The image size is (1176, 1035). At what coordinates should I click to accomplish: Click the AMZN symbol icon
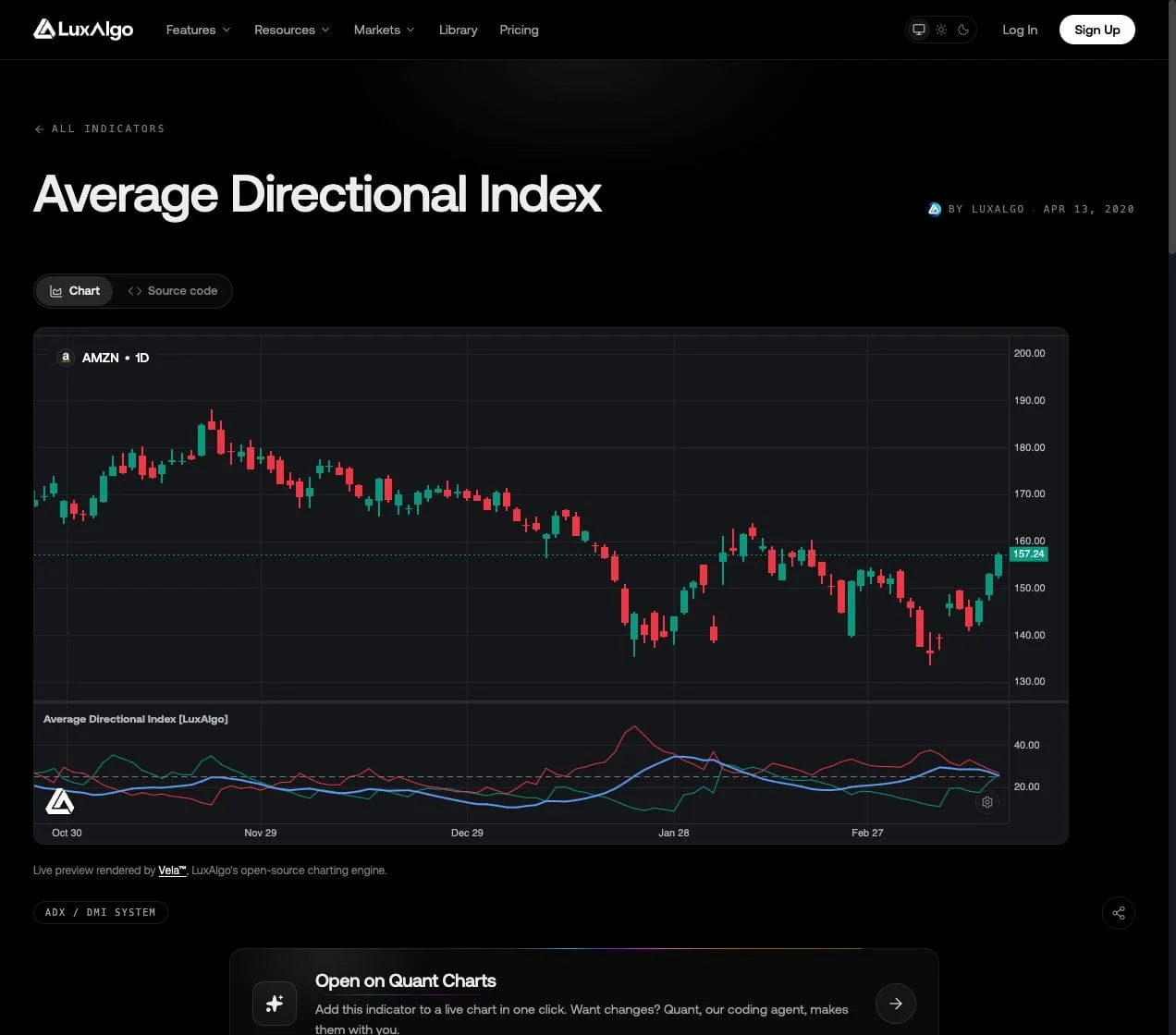[65, 357]
